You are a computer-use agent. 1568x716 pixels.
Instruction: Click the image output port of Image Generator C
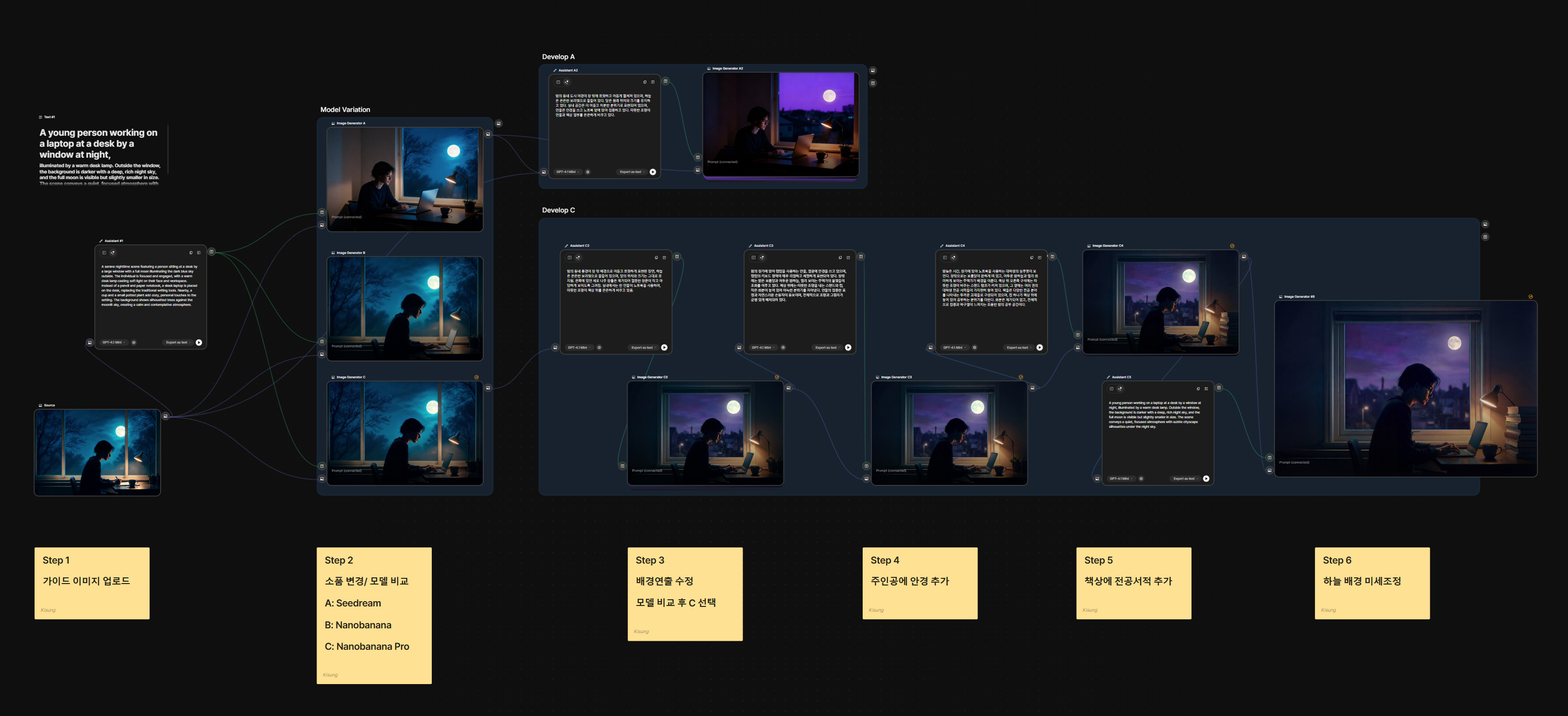488,387
